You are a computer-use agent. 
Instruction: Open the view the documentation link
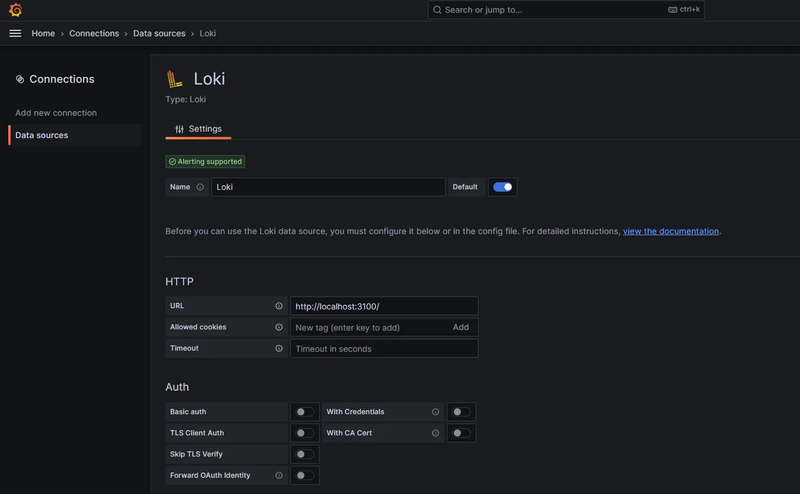pyautogui.click(x=670, y=231)
